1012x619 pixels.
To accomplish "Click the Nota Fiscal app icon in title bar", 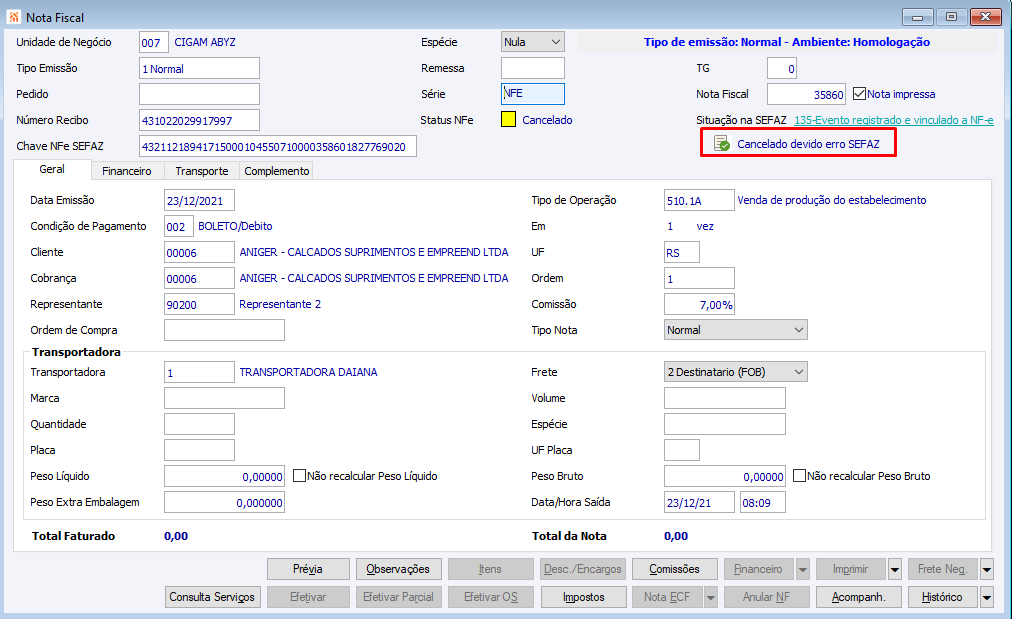I will tap(14, 17).
